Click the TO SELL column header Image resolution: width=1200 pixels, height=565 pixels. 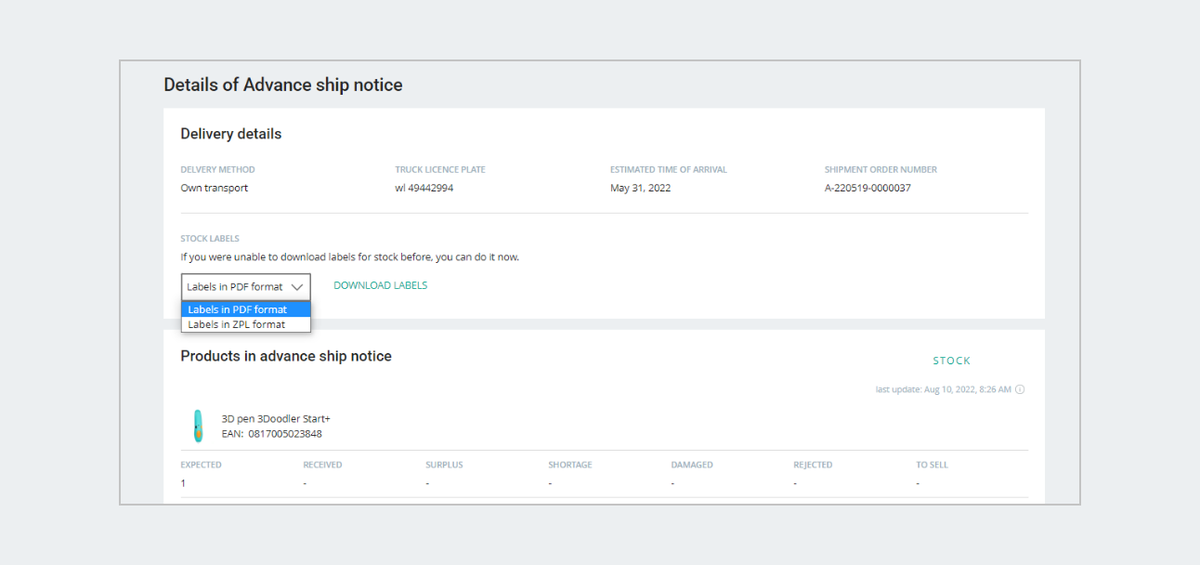coord(932,465)
